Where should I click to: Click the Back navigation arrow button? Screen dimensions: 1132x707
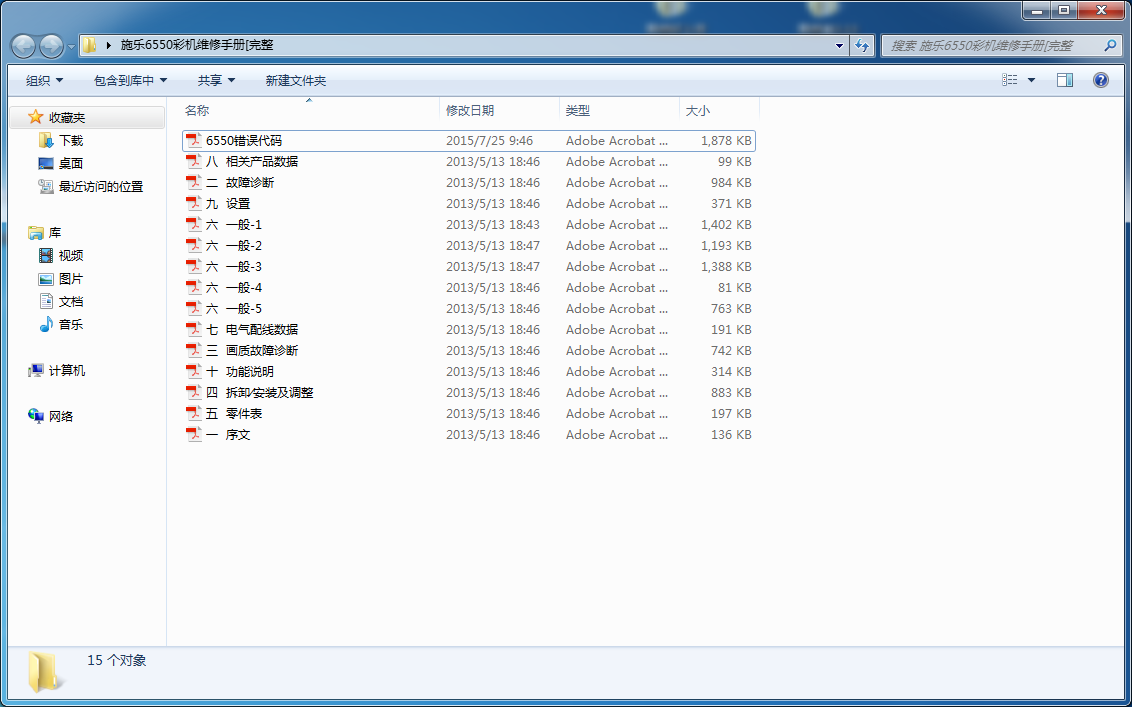pyautogui.click(x=23, y=45)
